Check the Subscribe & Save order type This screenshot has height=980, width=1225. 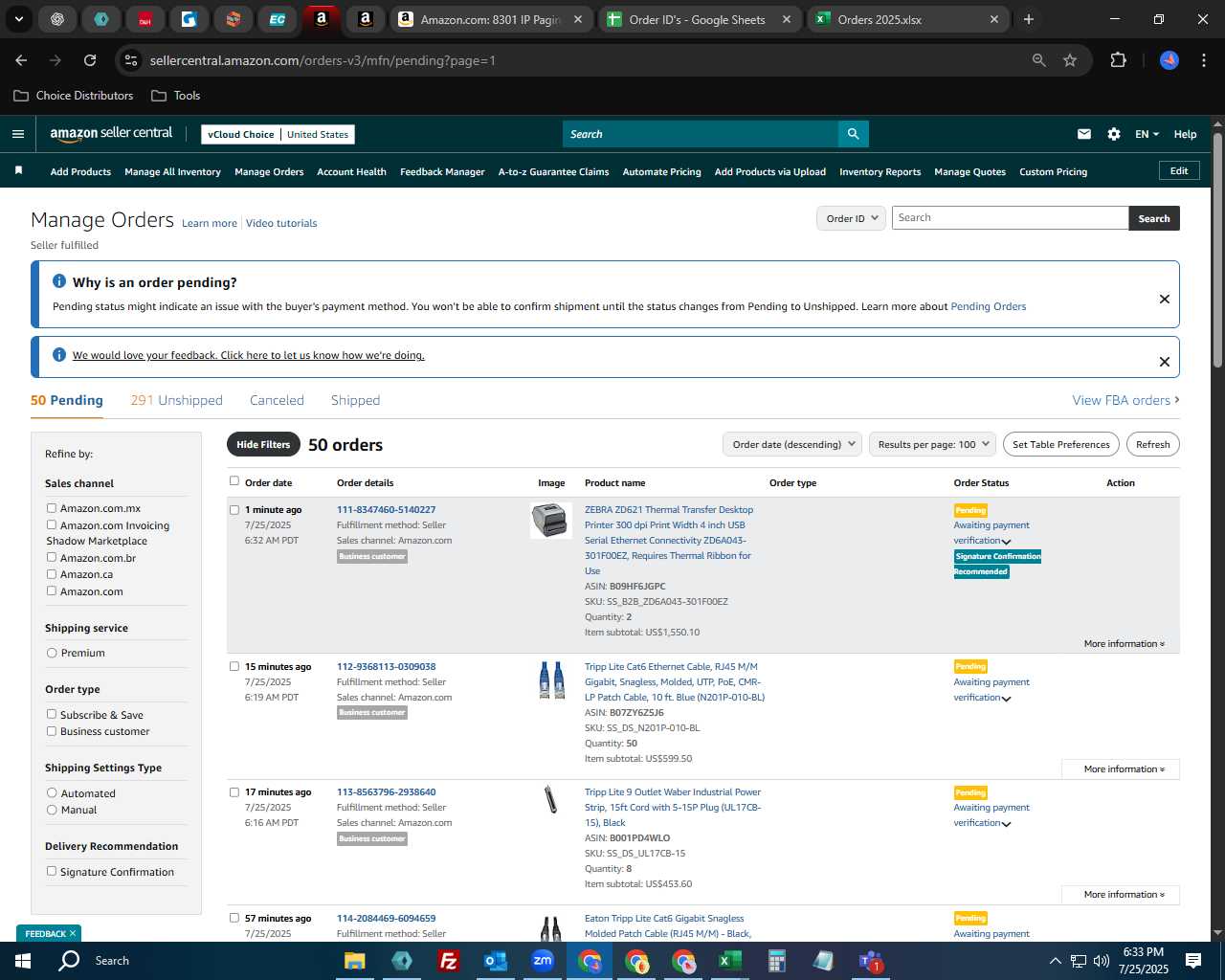click(52, 714)
